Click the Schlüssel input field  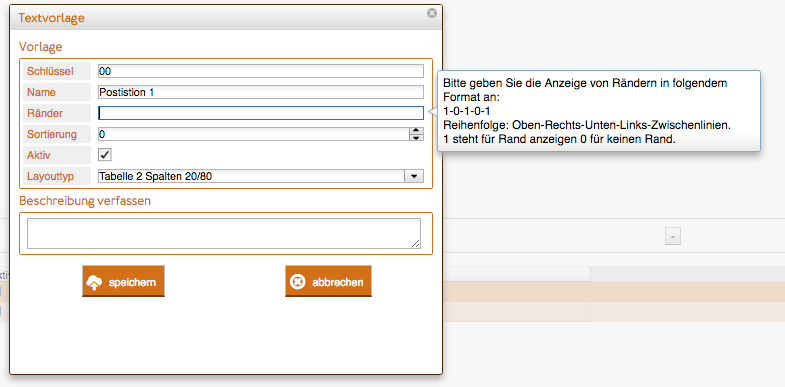[261, 72]
